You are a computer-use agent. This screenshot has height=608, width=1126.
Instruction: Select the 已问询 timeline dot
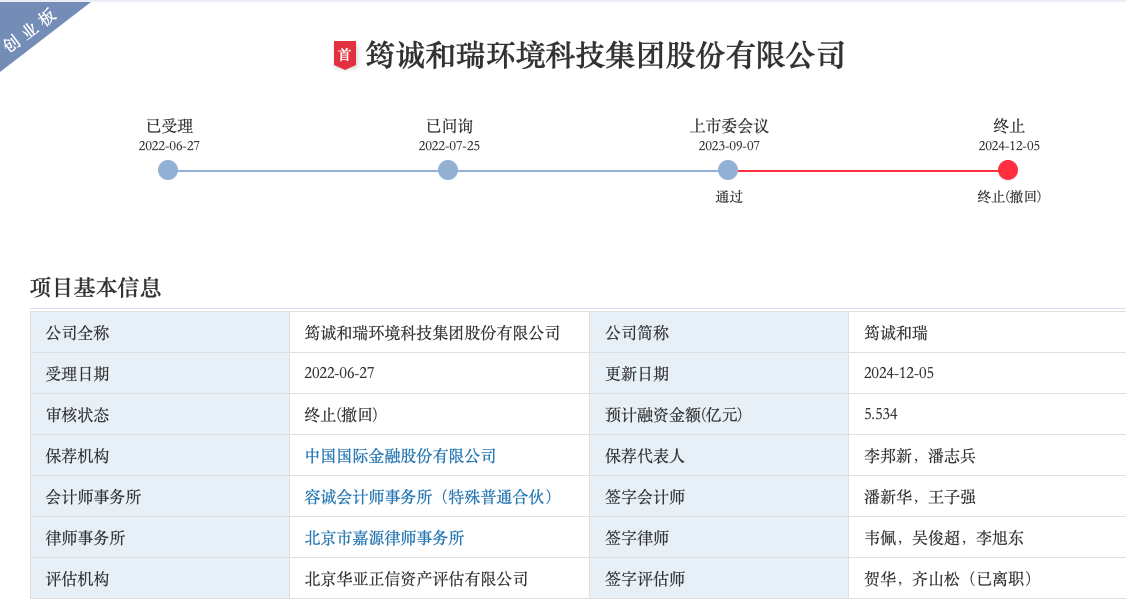tap(448, 170)
